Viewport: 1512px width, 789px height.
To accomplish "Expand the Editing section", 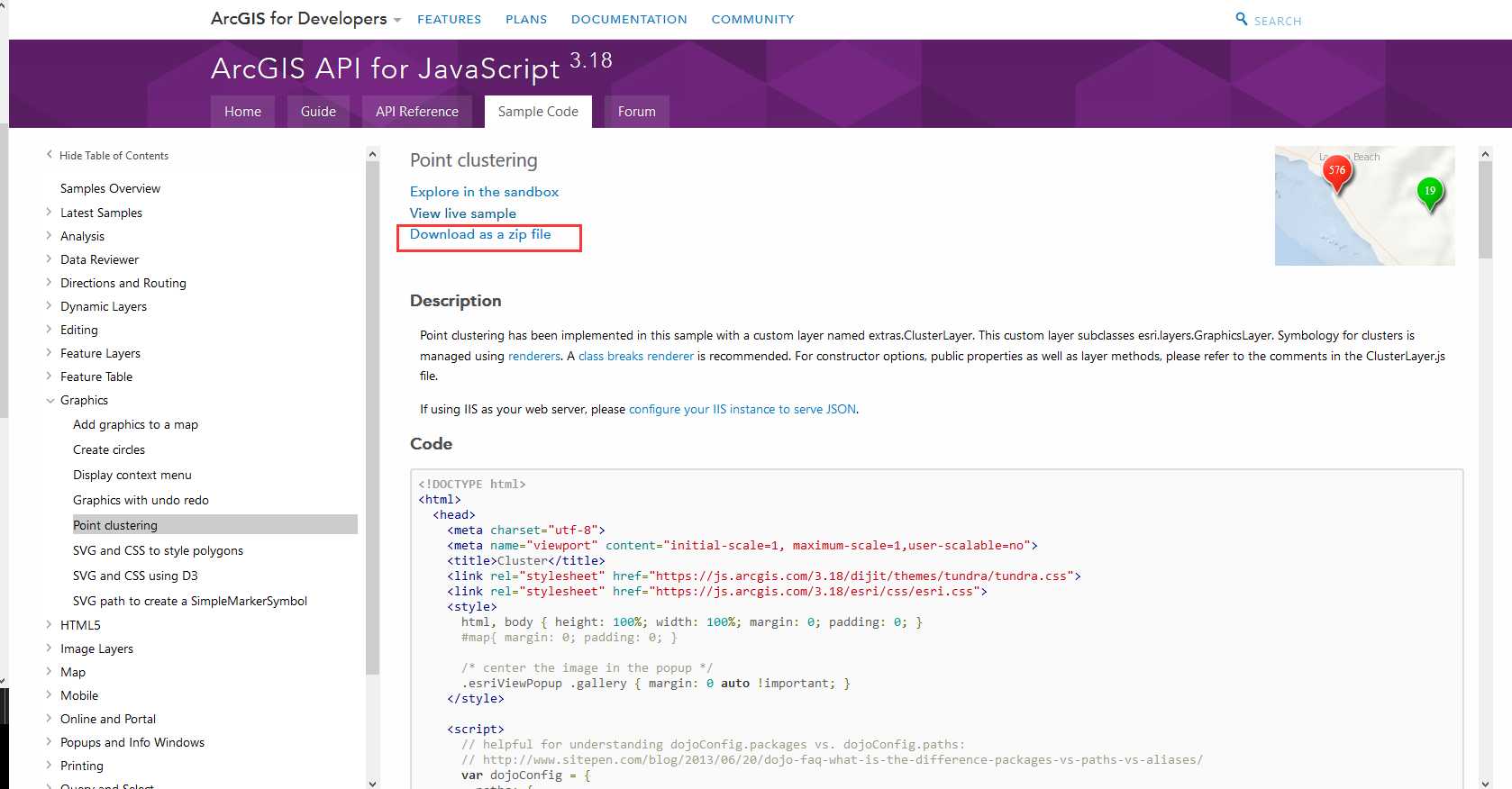I will point(50,330).
